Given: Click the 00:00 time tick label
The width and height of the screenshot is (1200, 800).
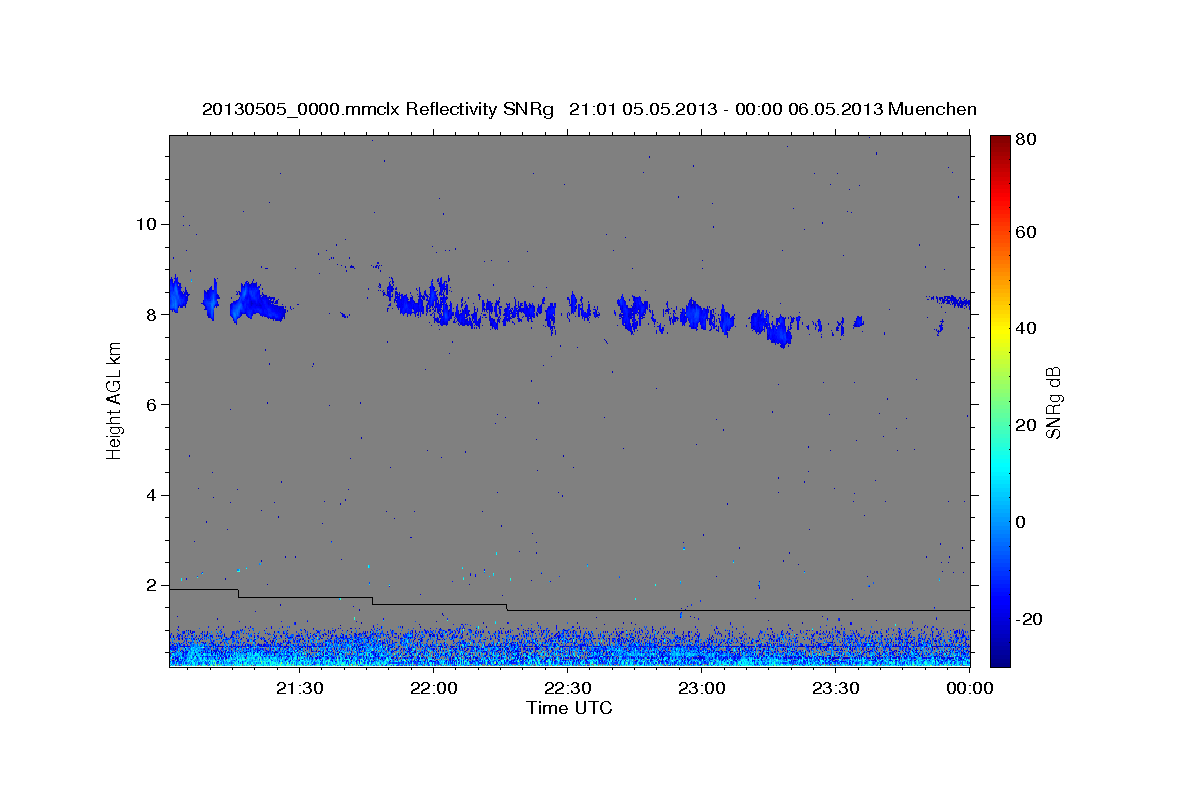Looking at the screenshot, I should pyautogui.click(x=969, y=688).
